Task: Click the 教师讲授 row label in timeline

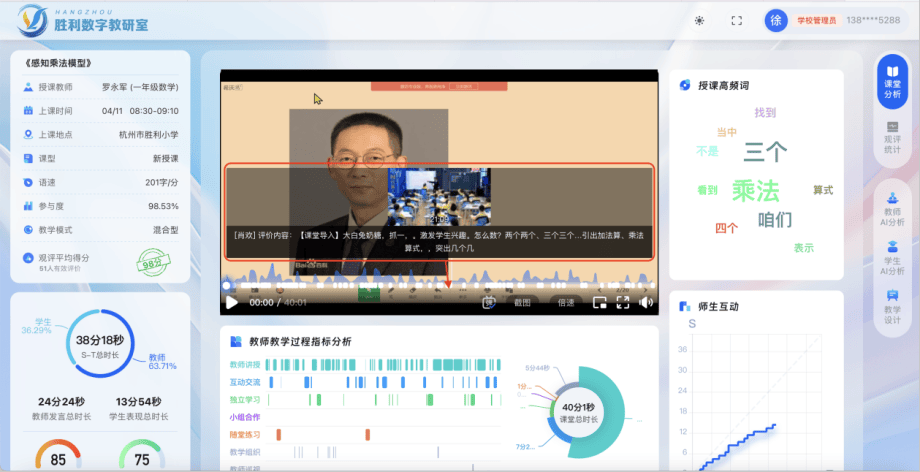Action: (245, 365)
